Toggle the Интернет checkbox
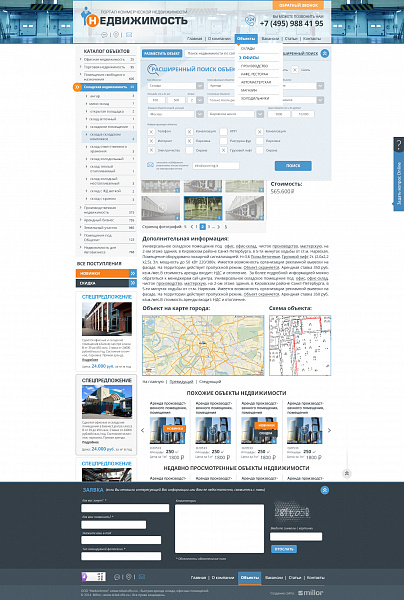404x600 pixels. (x=151, y=141)
